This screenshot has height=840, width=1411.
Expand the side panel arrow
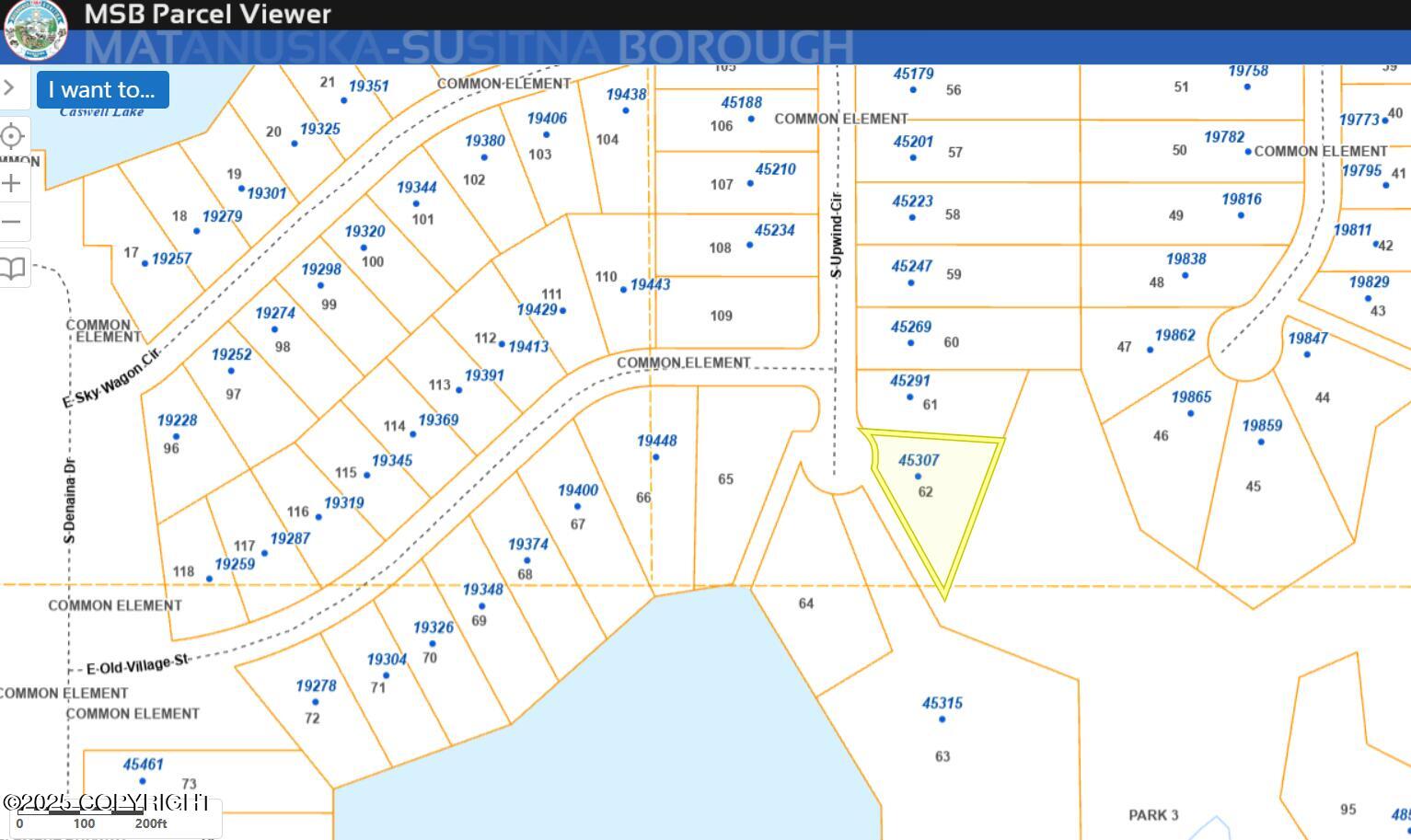coord(9,88)
